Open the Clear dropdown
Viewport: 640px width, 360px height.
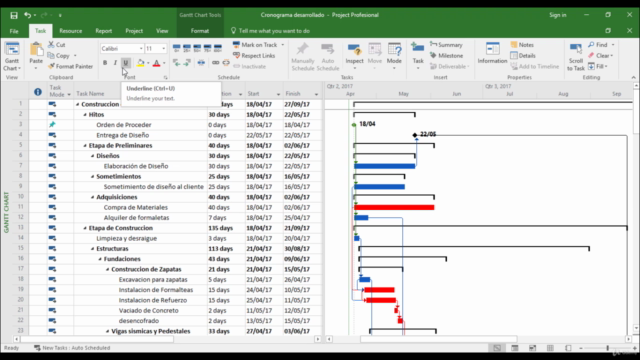click(x=601, y=56)
